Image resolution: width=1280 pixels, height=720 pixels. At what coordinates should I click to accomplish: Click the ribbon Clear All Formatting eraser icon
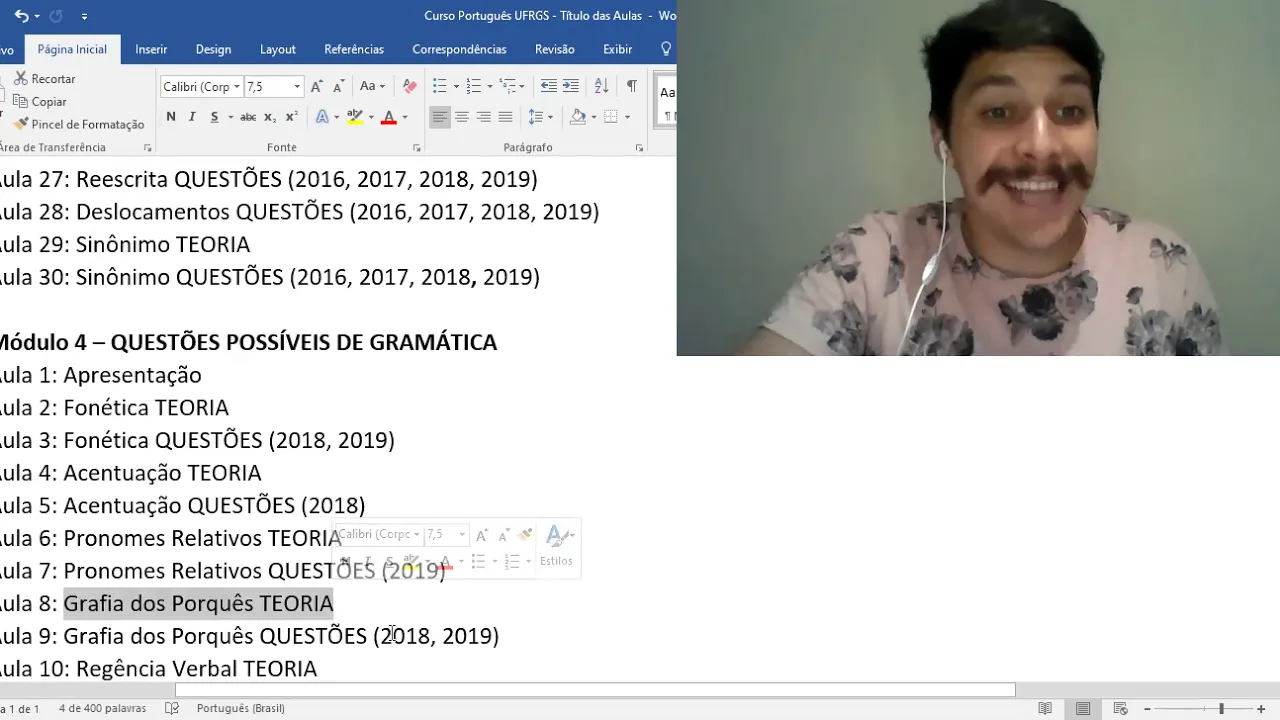click(410, 87)
